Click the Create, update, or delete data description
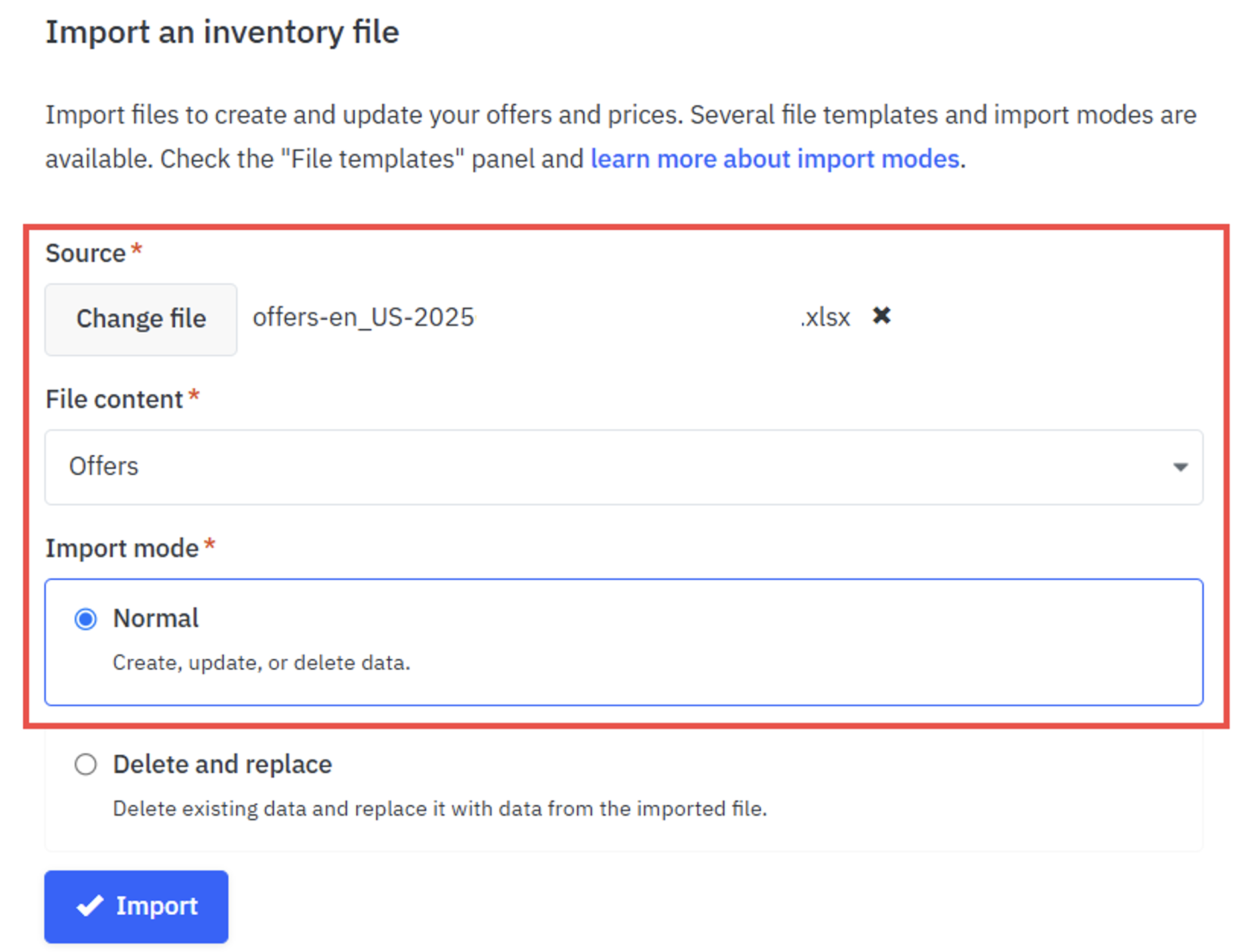This screenshot has height=952, width=1240. (x=262, y=663)
